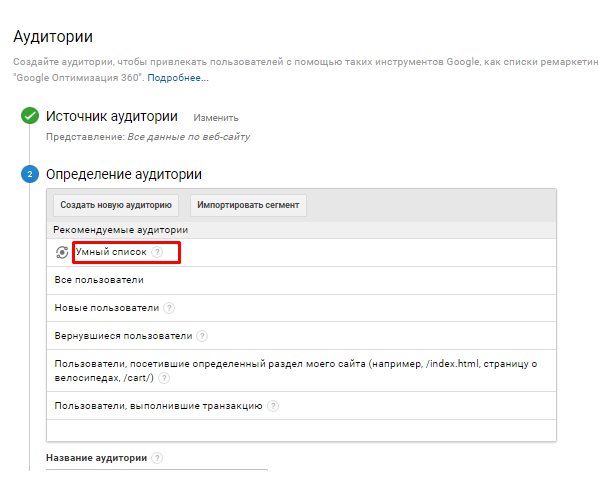Image resolution: width=598 pixels, height=486 pixels.
Task: Open help icon after велосипедах, /cart/)
Action: pos(164,378)
